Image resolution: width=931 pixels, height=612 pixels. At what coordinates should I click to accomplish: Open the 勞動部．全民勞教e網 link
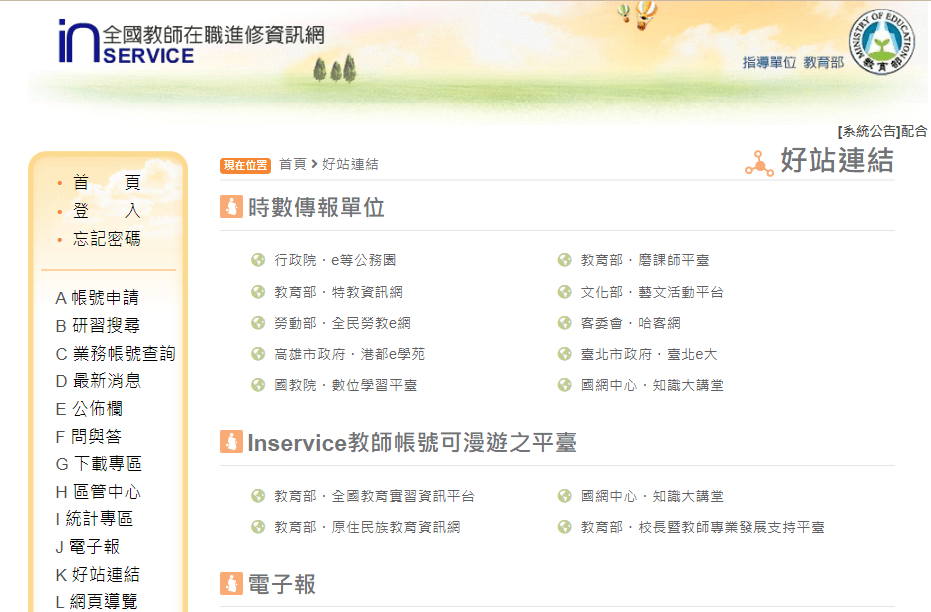342,323
